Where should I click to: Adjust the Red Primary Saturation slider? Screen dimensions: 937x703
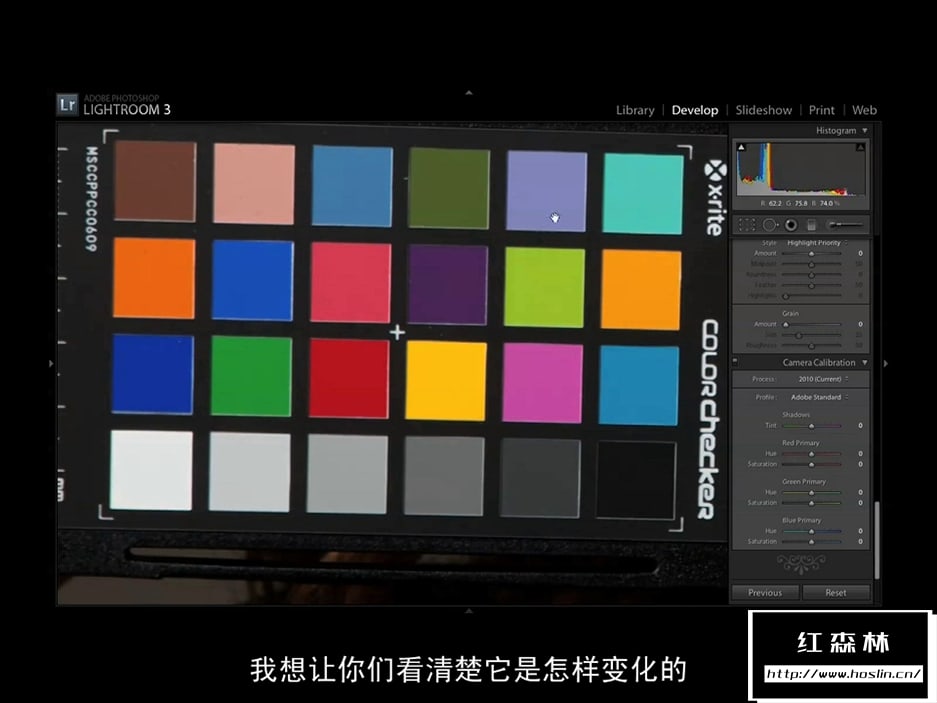point(812,464)
